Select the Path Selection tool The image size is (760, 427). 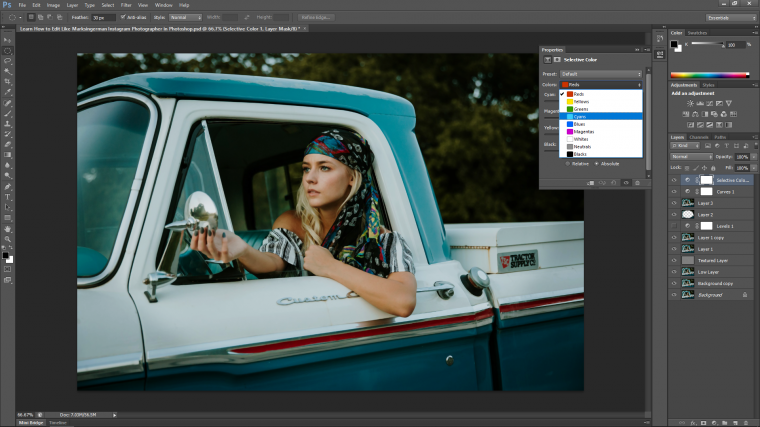7,207
